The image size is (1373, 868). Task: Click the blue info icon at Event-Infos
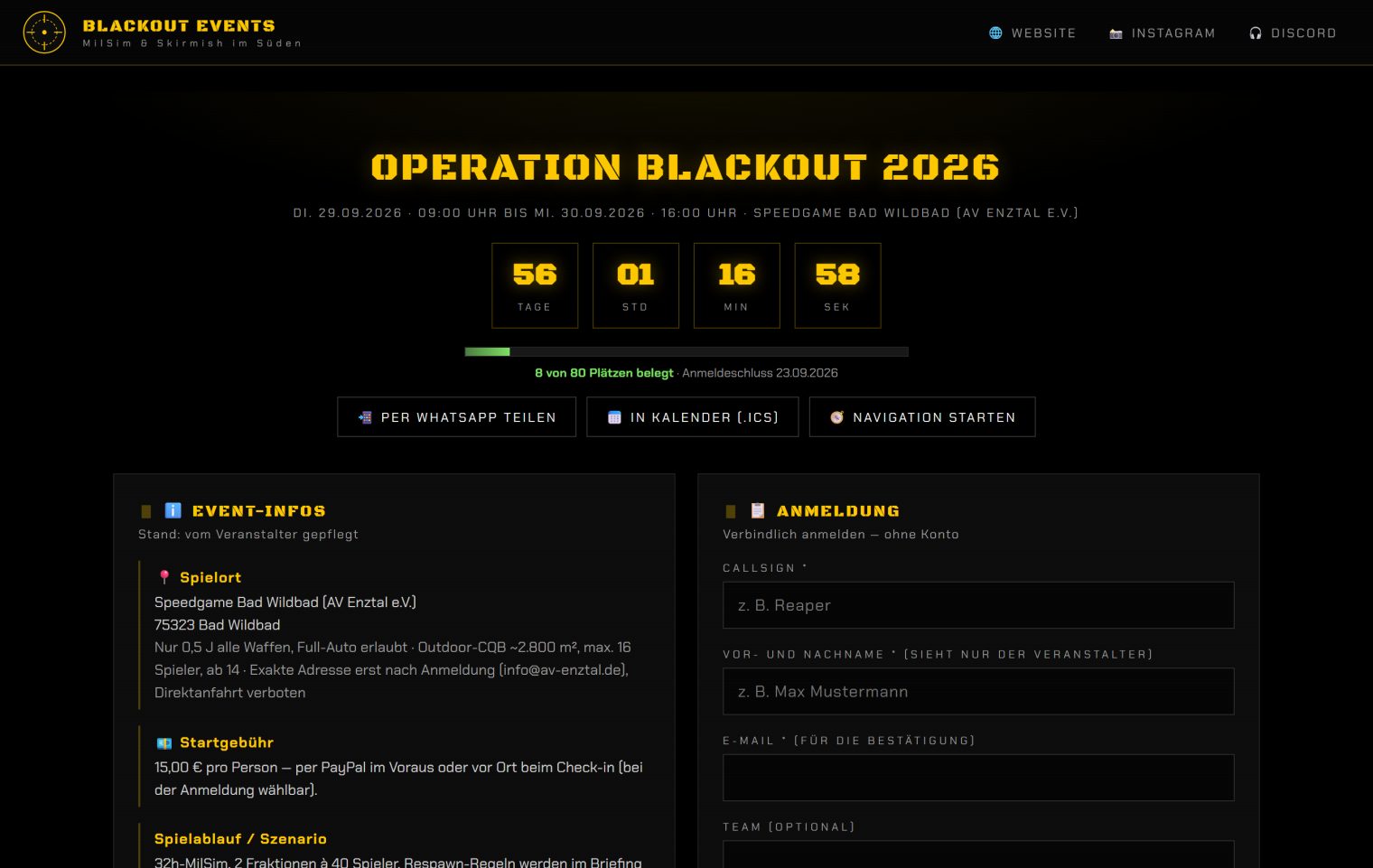[173, 510]
